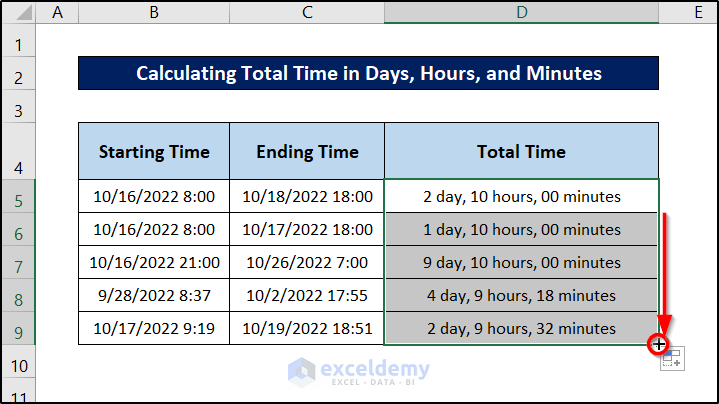This screenshot has width=719, height=404.
Task: Select row 5 header
Action: [18, 198]
